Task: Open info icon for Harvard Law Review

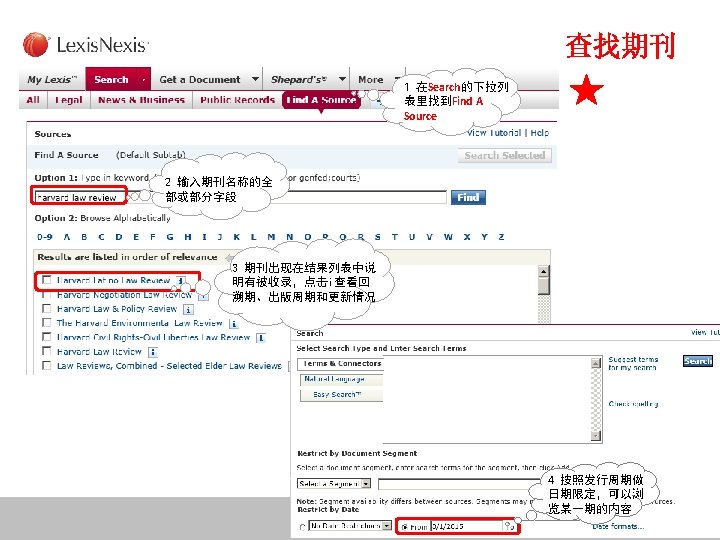Action: coord(153,352)
